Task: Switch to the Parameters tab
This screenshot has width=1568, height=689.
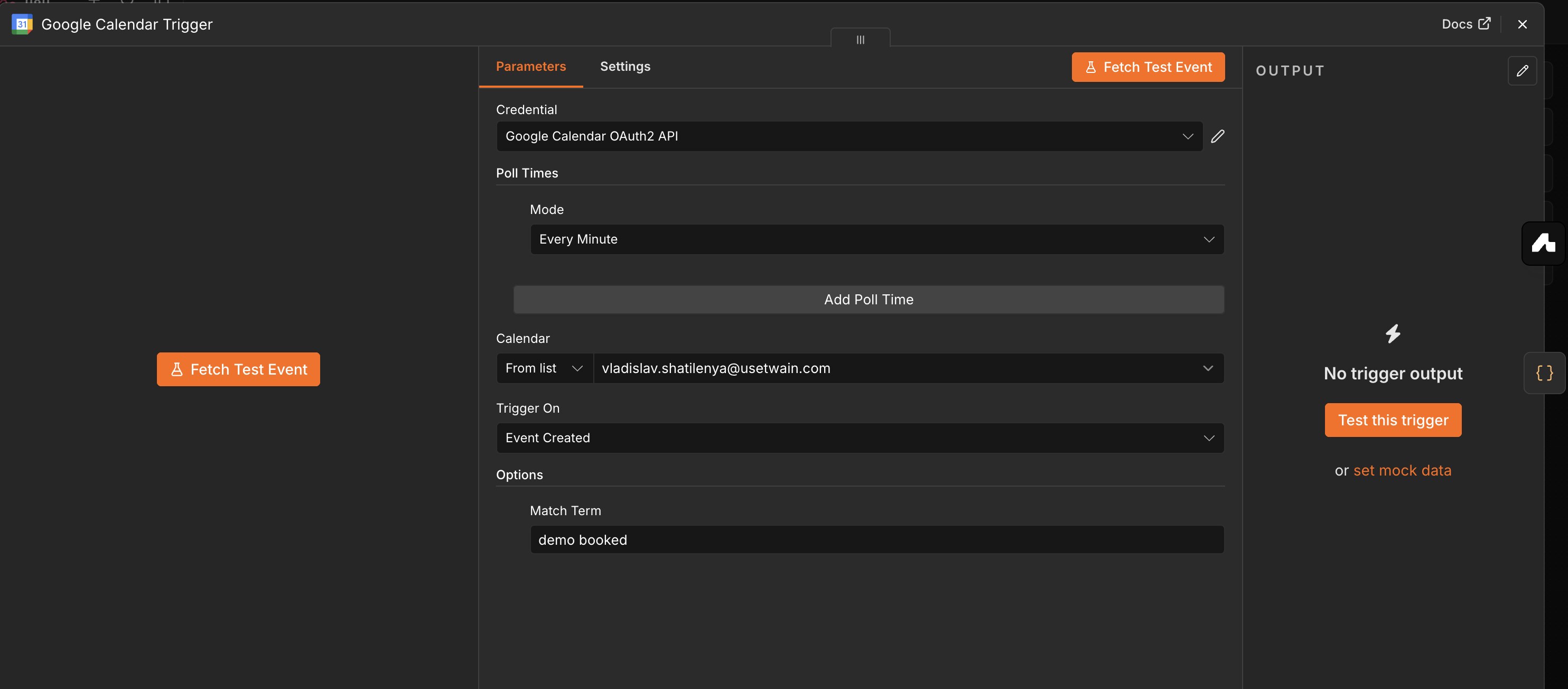Action: [531, 67]
